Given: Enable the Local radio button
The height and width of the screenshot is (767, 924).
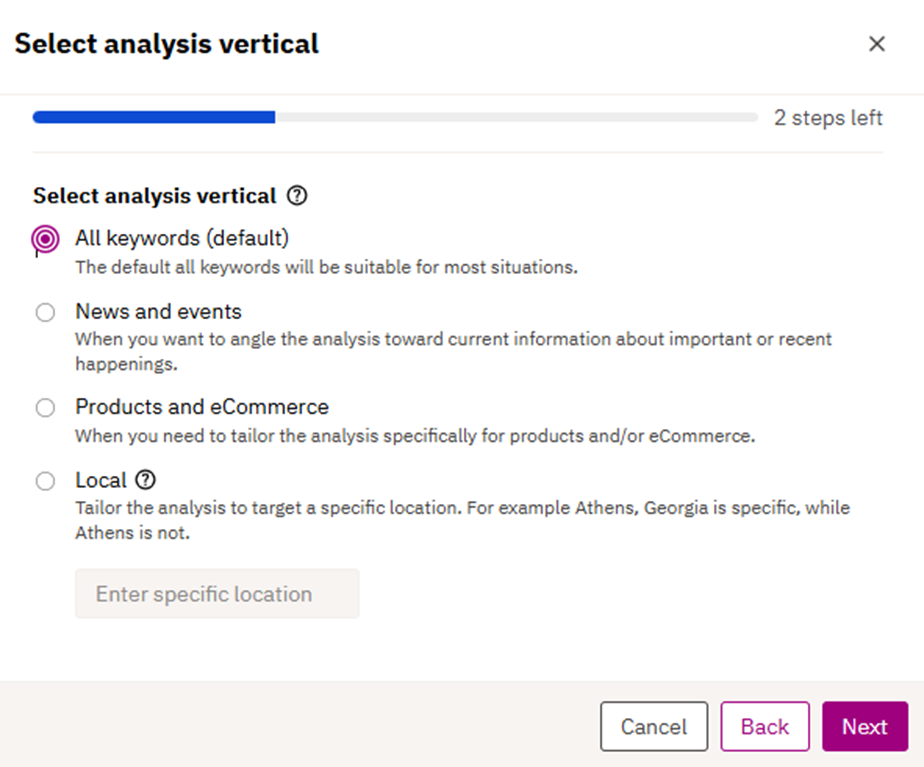Looking at the screenshot, I should tap(45, 481).
